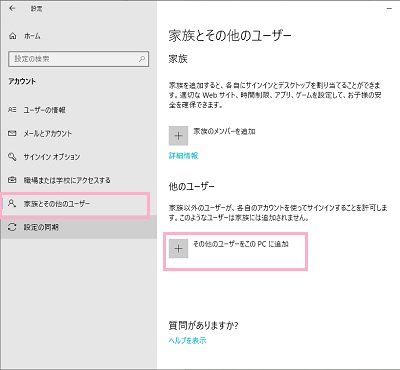Open サインイン オプション section
The image size is (400, 370).
pos(78,157)
